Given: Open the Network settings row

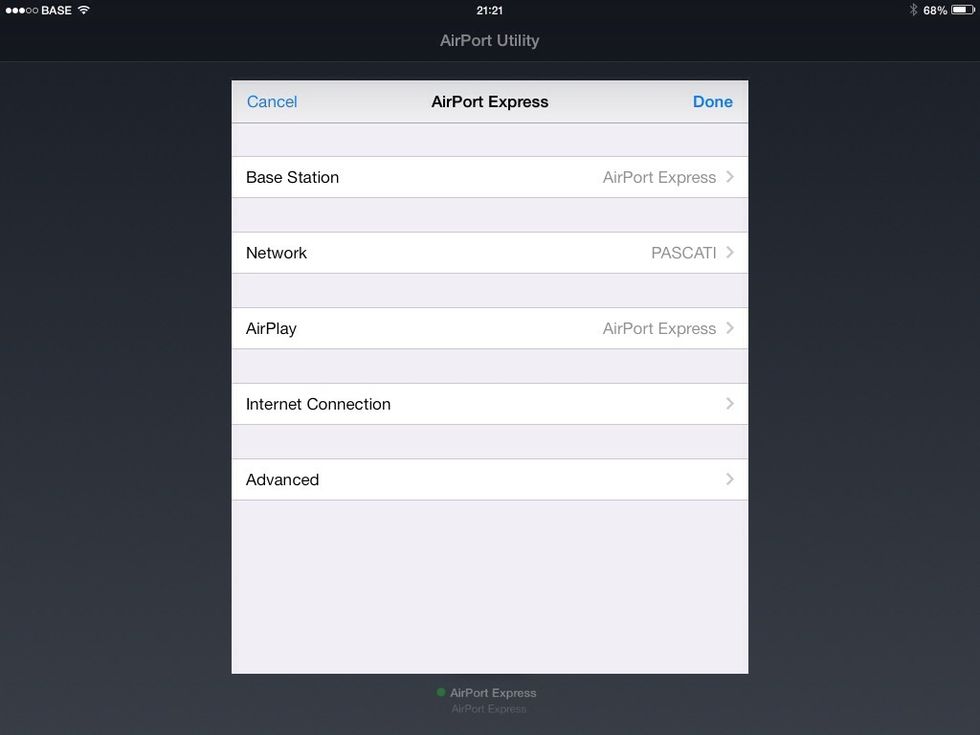Looking at the screenshot, I should click(x=489, y=252).
